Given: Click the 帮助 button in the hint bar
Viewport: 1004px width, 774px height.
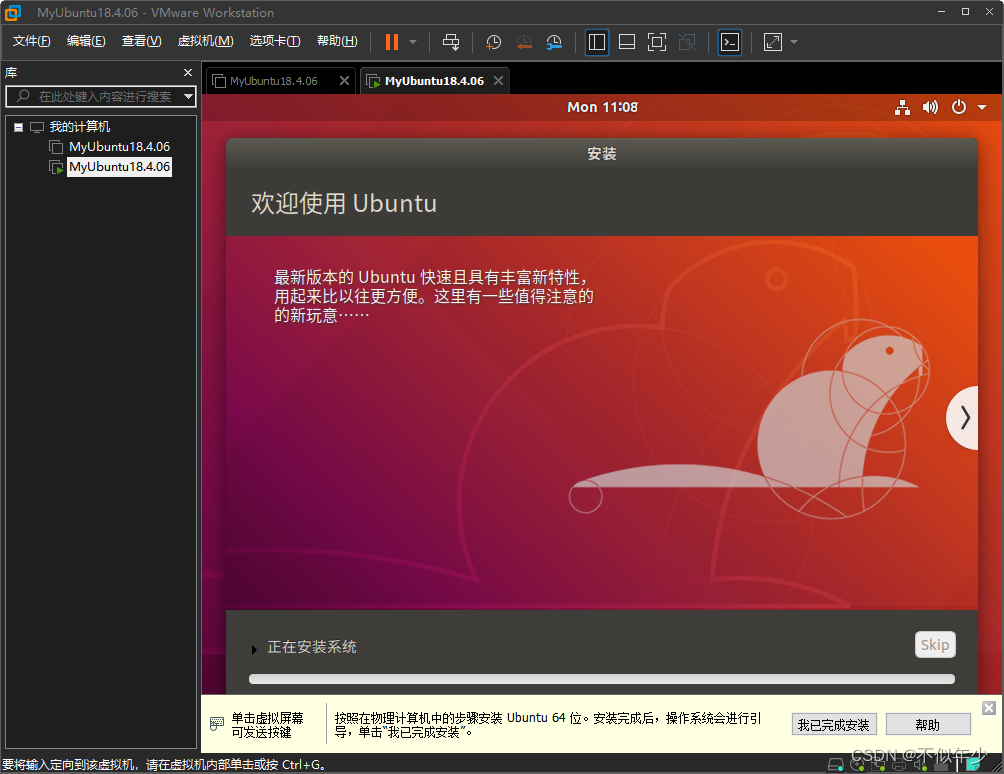Looking at the screenshot, I should (928, 725).
